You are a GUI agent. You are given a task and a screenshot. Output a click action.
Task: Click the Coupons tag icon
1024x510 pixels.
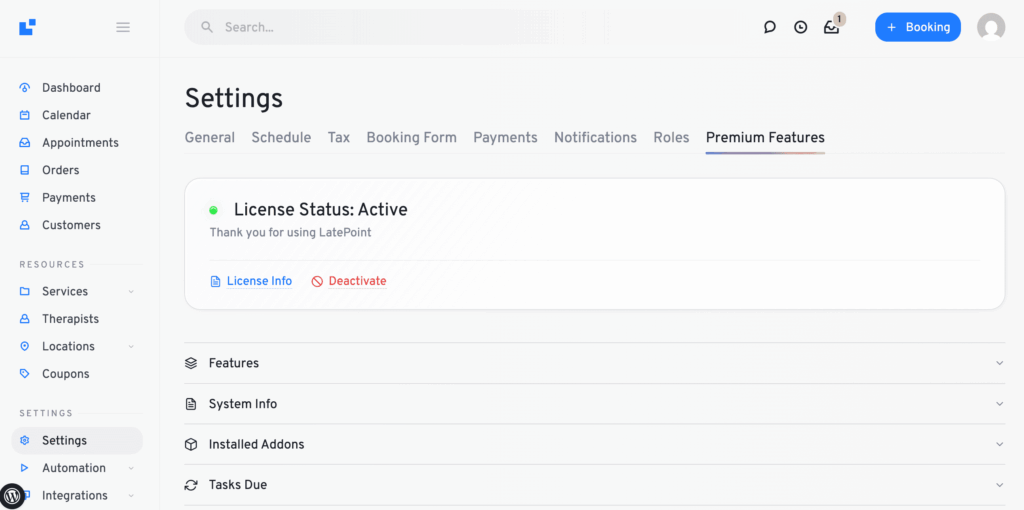pos(25,374)
